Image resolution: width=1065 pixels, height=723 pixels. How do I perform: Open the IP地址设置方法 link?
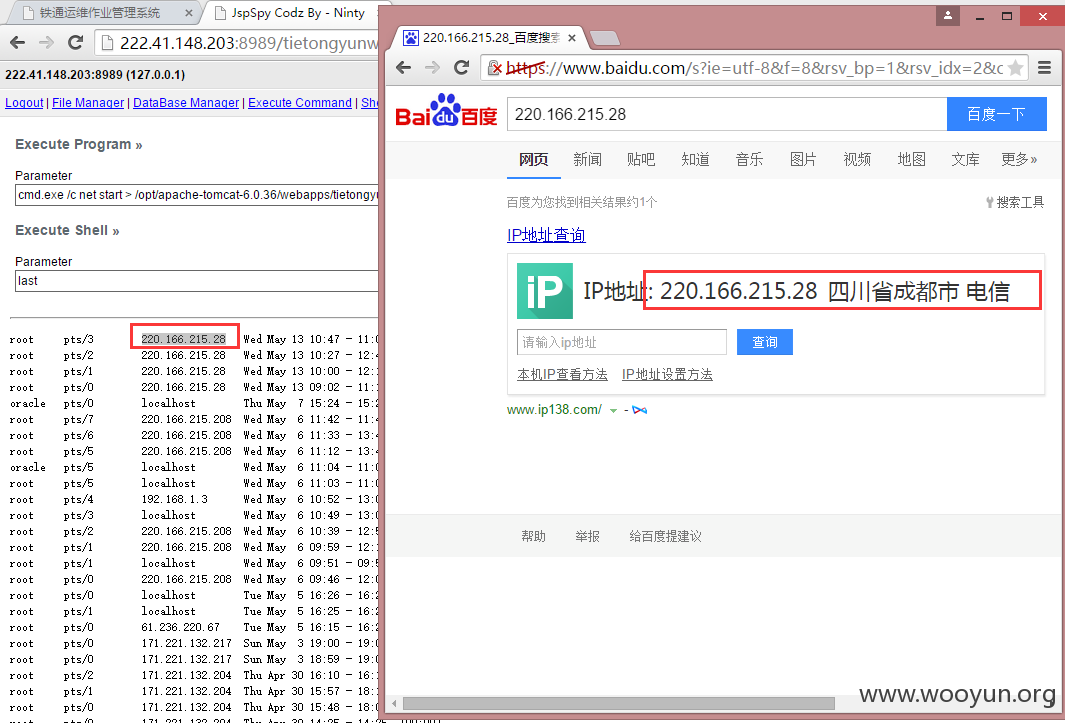click(667, 374)
